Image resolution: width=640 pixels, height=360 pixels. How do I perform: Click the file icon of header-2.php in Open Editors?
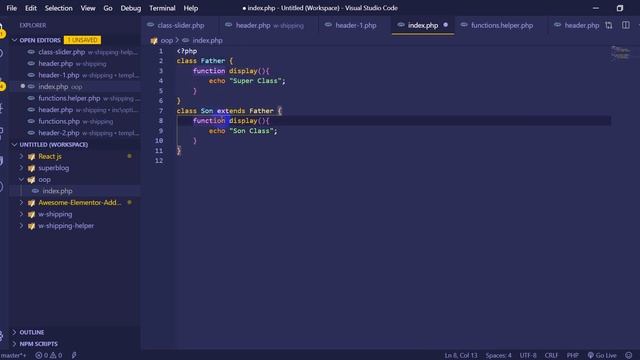pyautogui.click(x=31, y=133)
